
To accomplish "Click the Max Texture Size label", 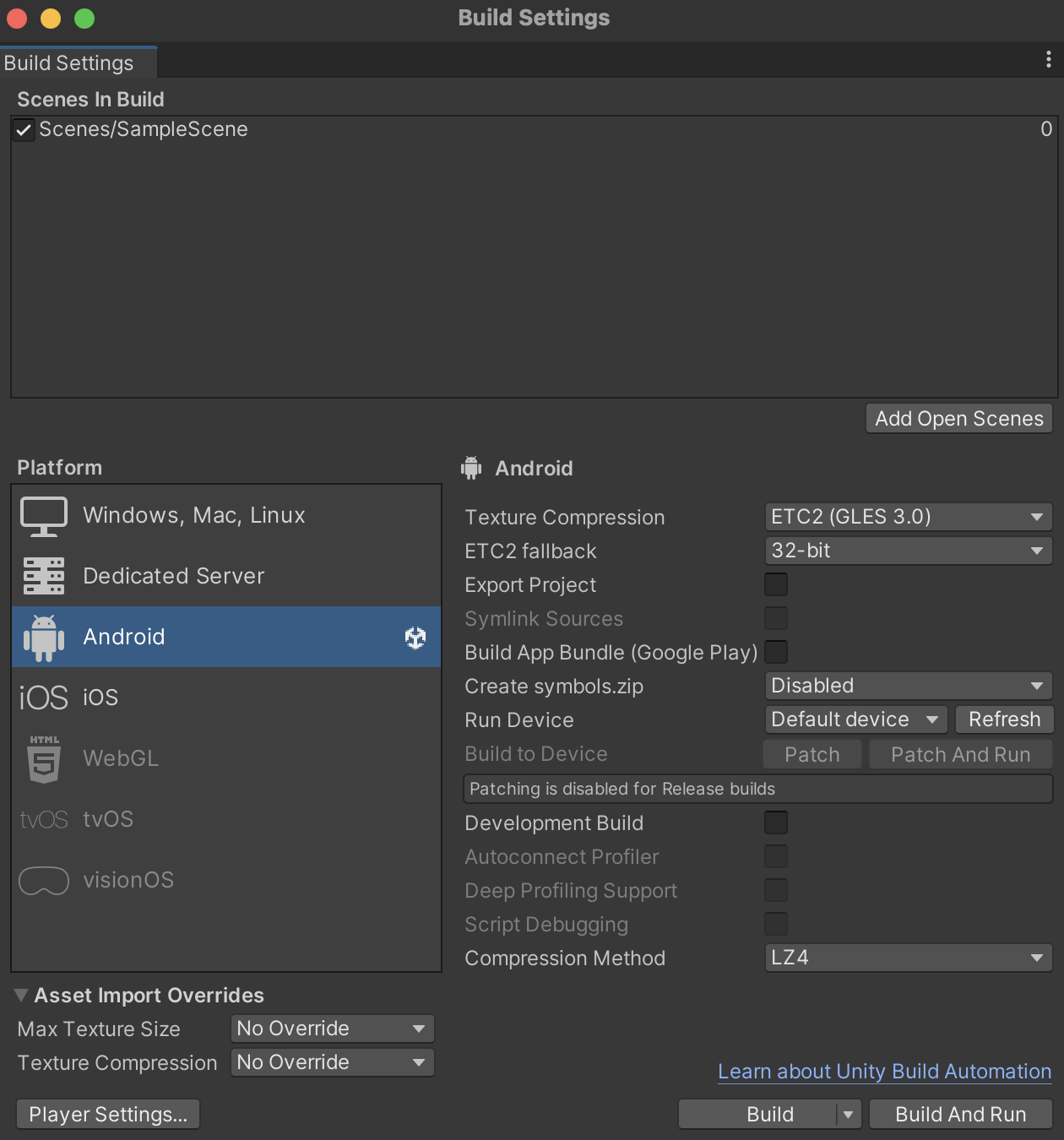I will pos(99,1029).
